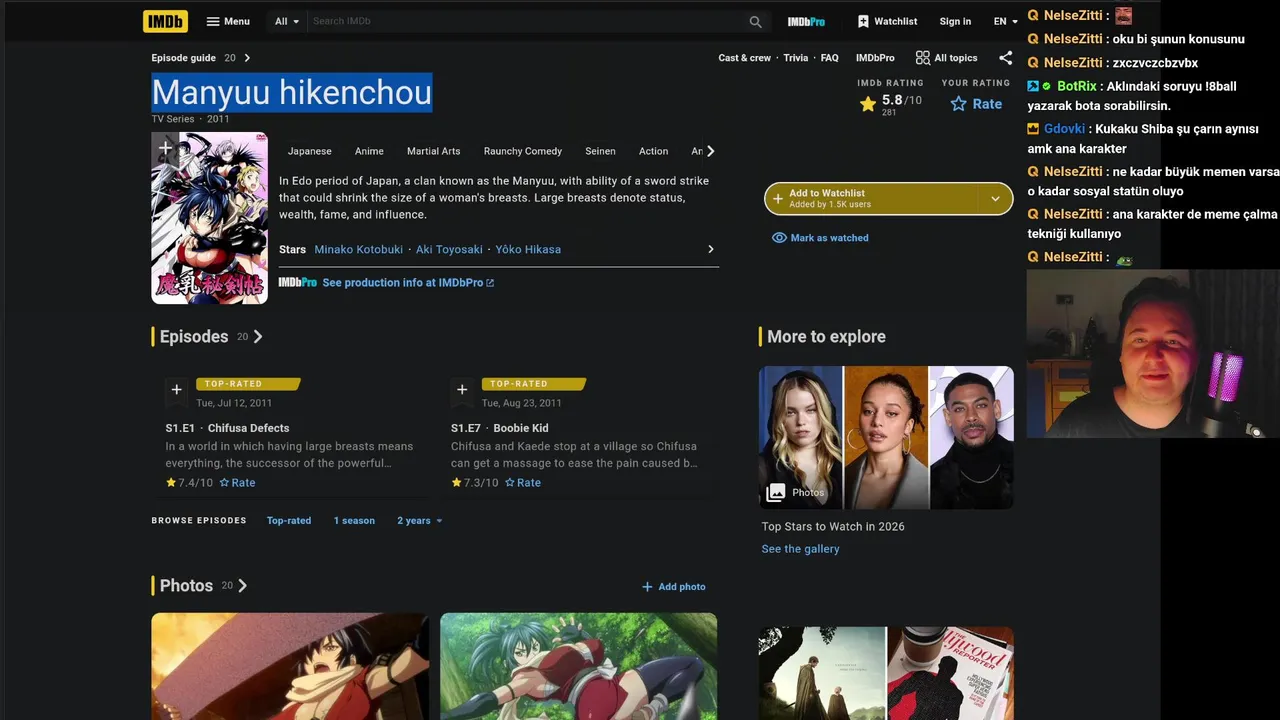1280x720 pixels.
Task: Click the Rate star outline button
Action: tap(976, 104)
